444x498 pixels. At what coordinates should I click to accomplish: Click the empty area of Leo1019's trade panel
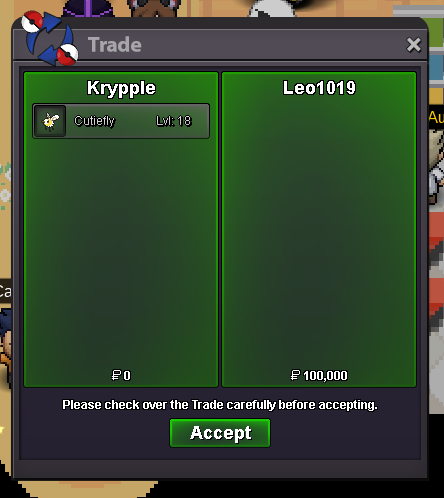pos(319,233)
